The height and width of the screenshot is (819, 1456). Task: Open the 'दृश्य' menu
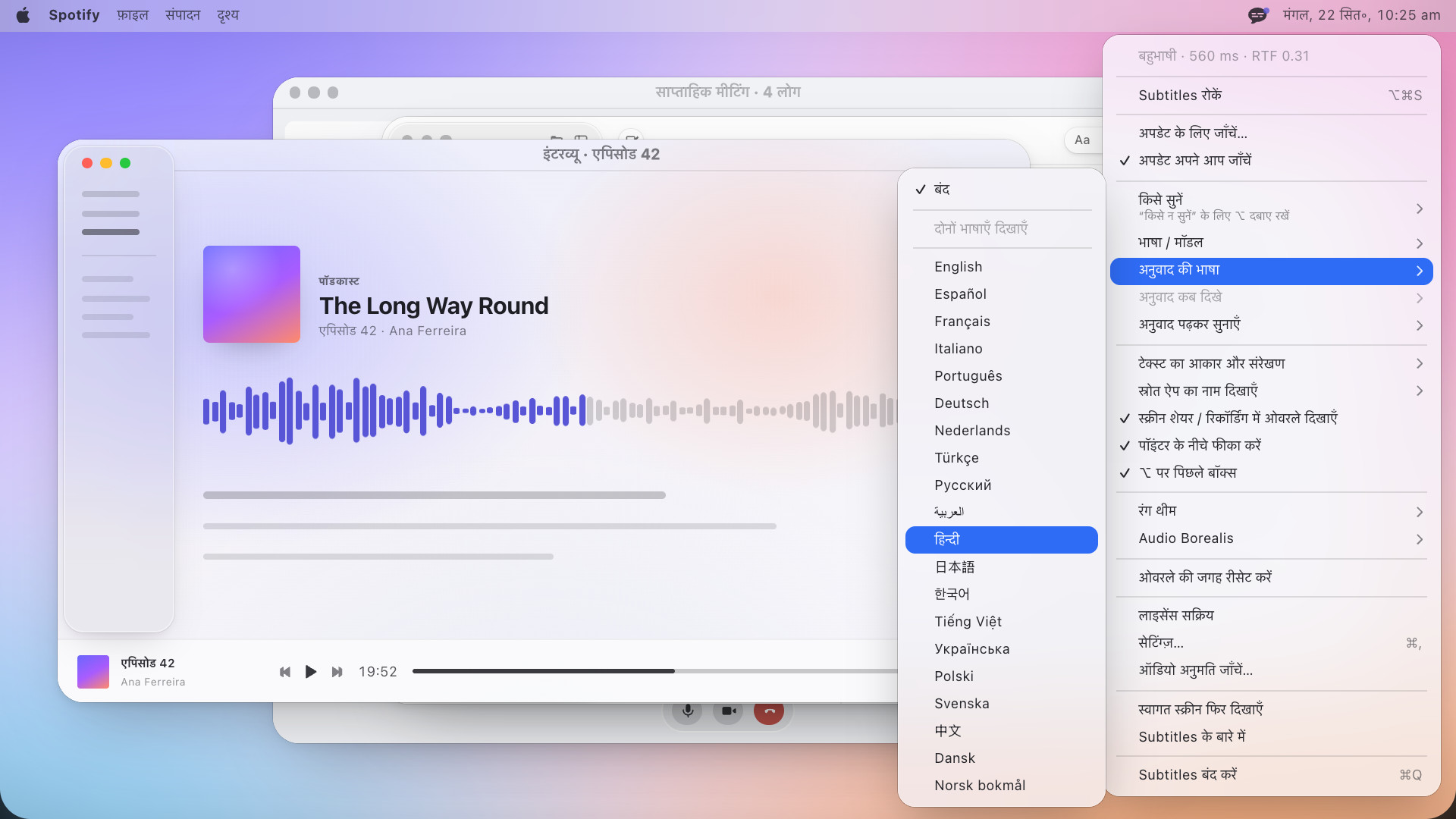tap(227, 15)
